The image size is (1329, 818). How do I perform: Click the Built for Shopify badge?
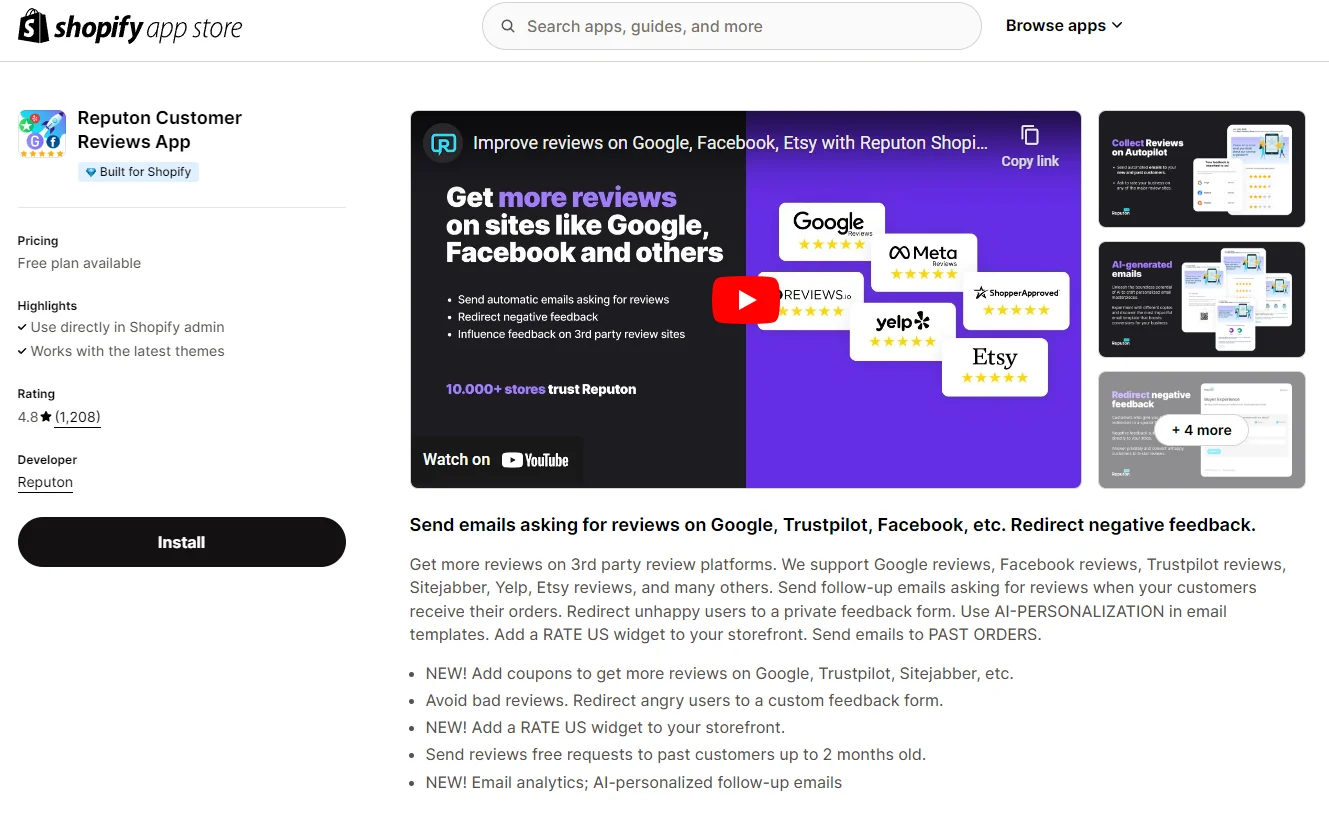point(138,172)
